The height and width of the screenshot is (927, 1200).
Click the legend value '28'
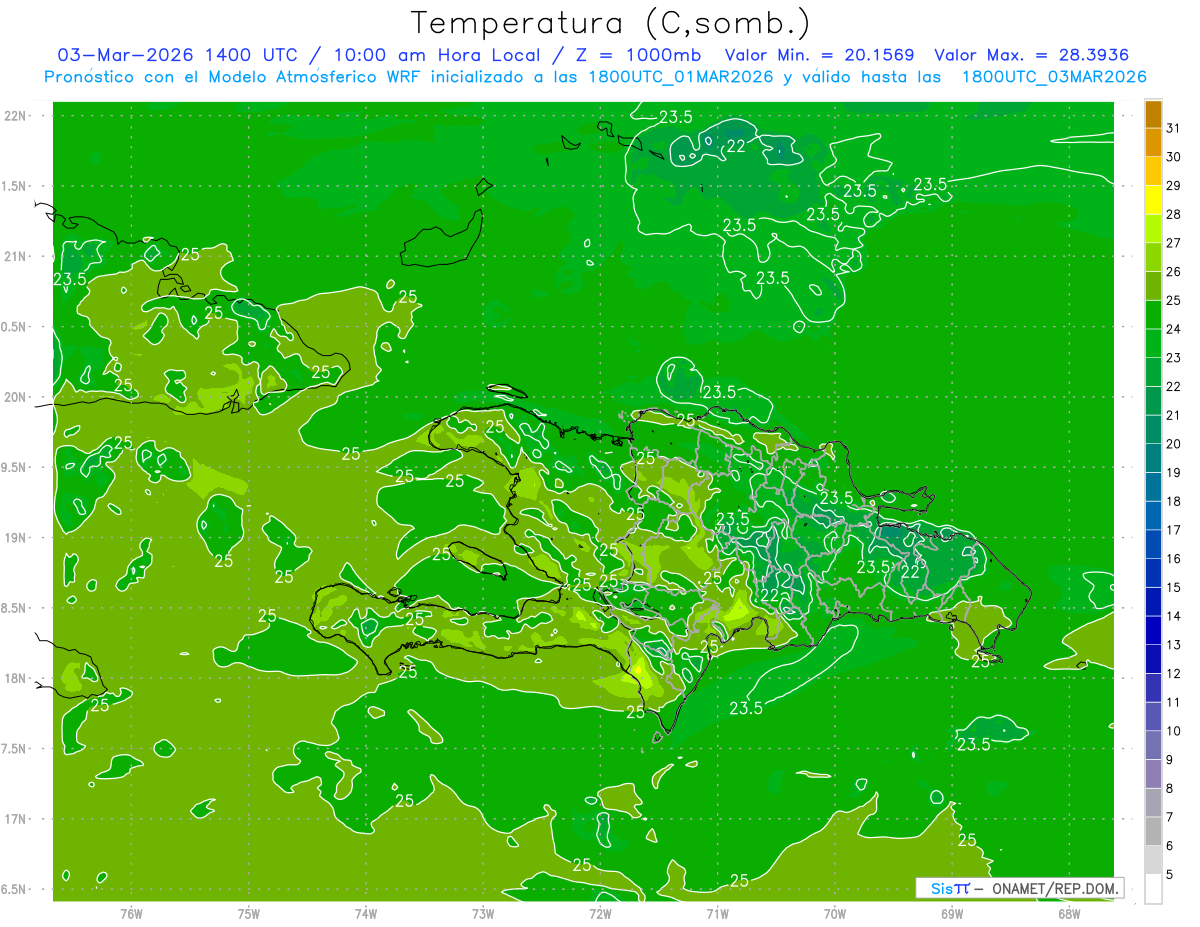(x=1173, y=214)
